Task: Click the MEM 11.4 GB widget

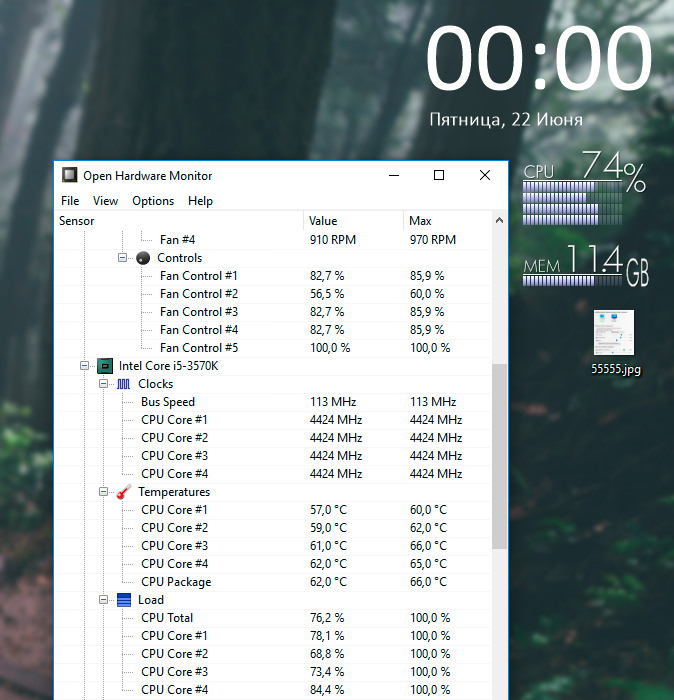Action: coord(586,266)
